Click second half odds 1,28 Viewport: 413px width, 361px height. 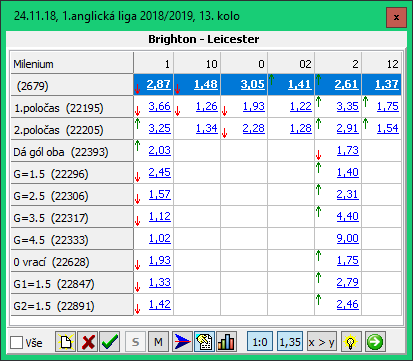click(301, 128)
